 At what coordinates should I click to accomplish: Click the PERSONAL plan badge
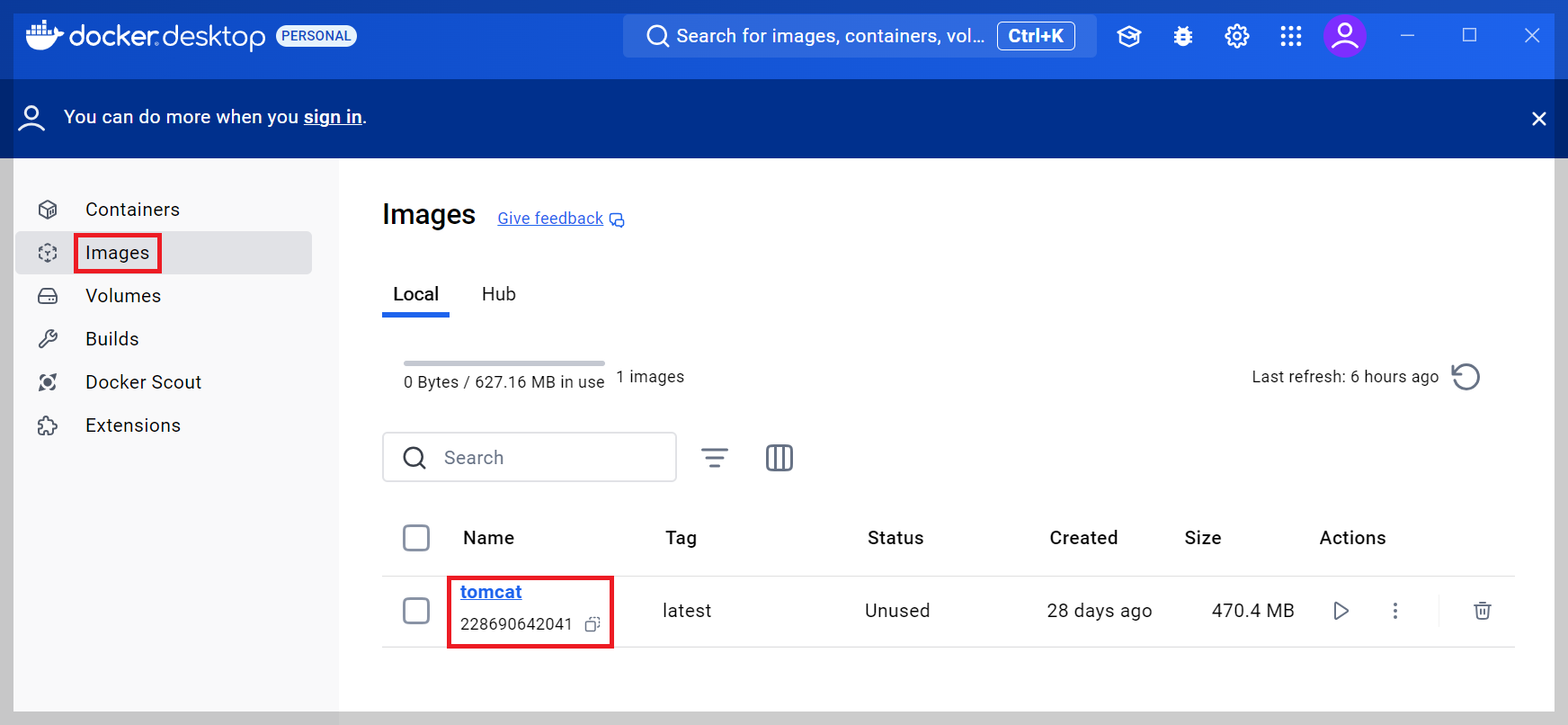pyautogui.click(x=316, y=36)
